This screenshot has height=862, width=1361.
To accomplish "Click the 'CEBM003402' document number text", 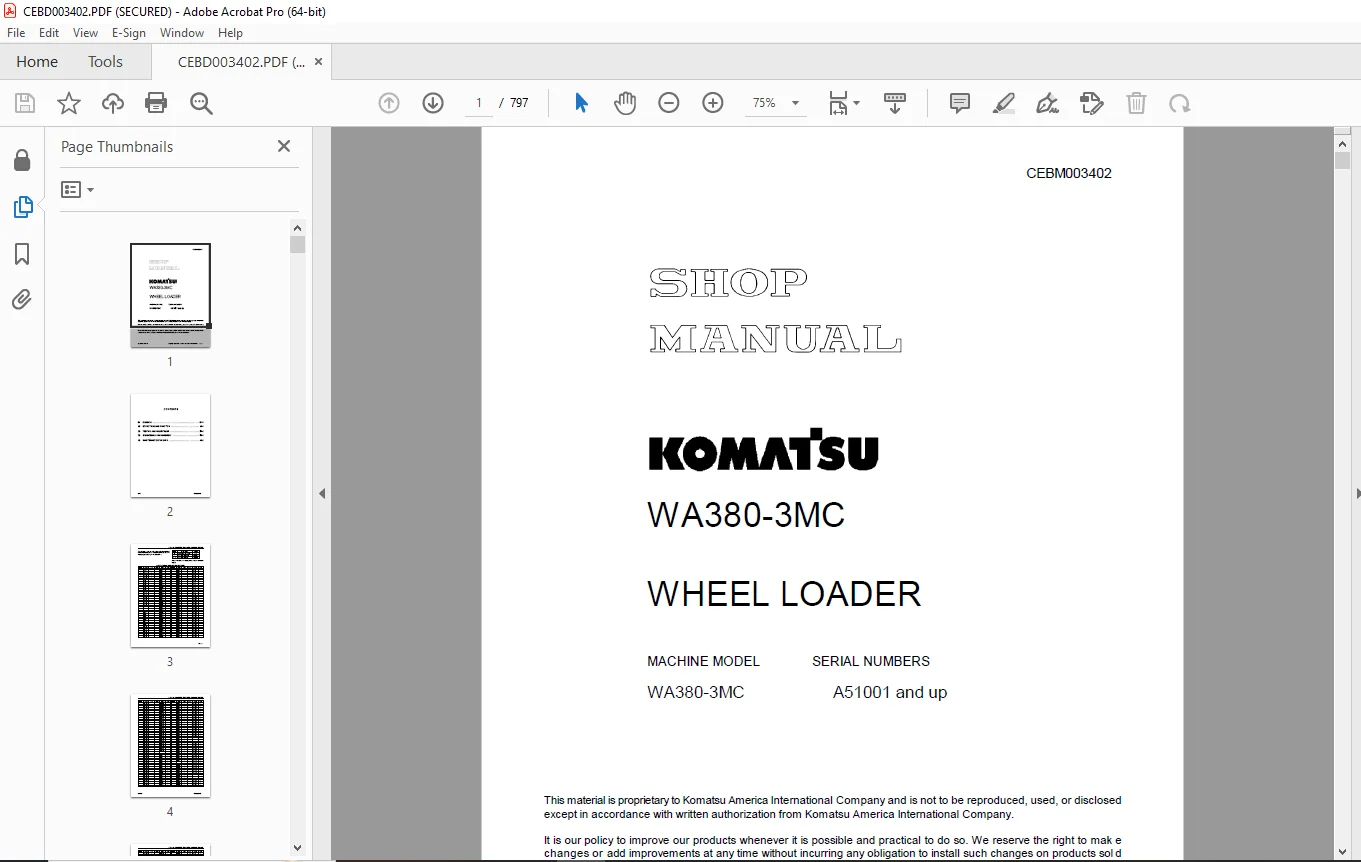I will (x=1069, y=173).
